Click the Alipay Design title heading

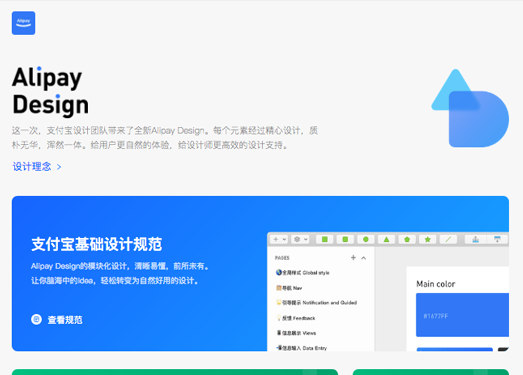(x=51, y=91)
